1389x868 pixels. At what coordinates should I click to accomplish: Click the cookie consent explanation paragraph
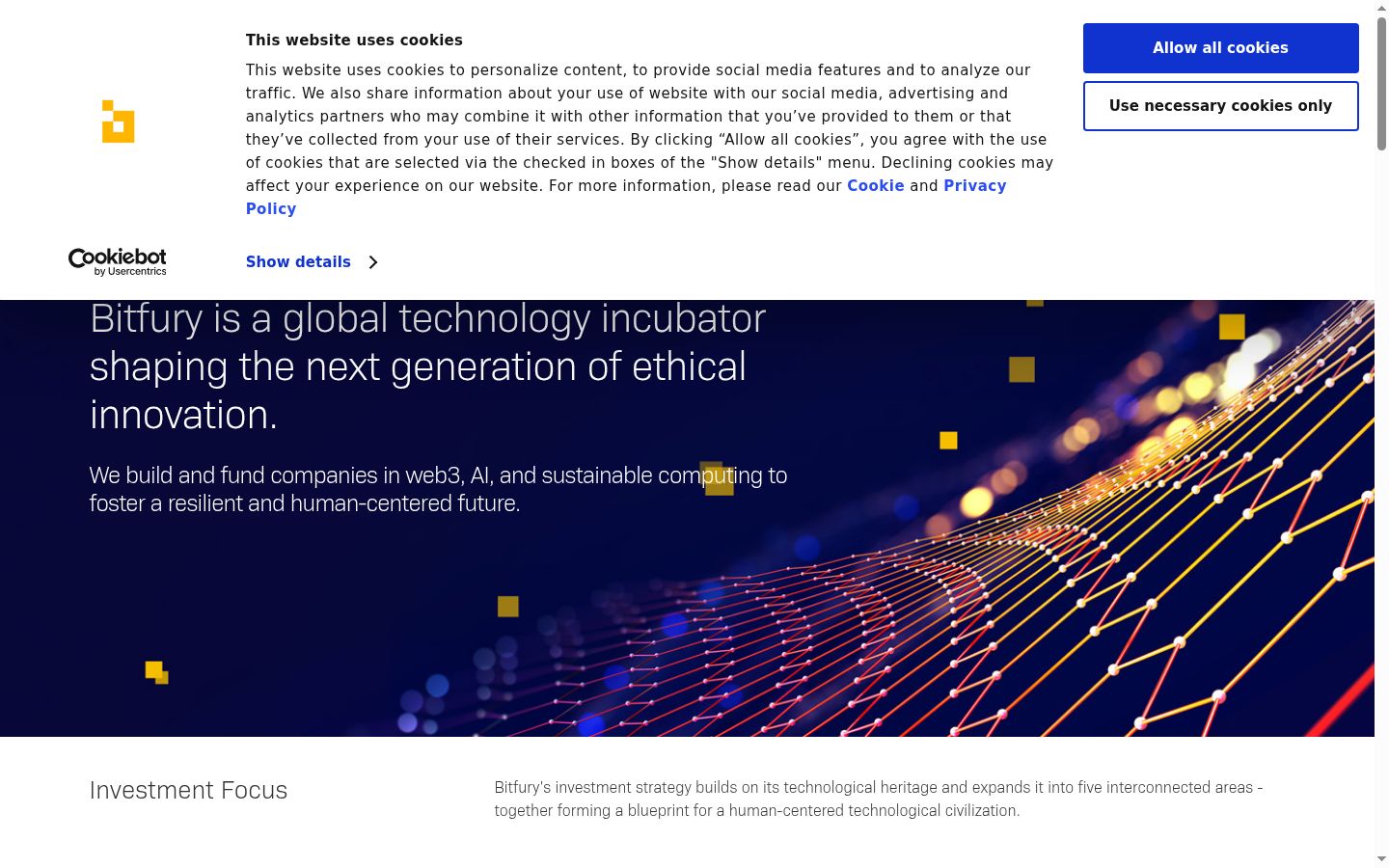pos(649,139)
